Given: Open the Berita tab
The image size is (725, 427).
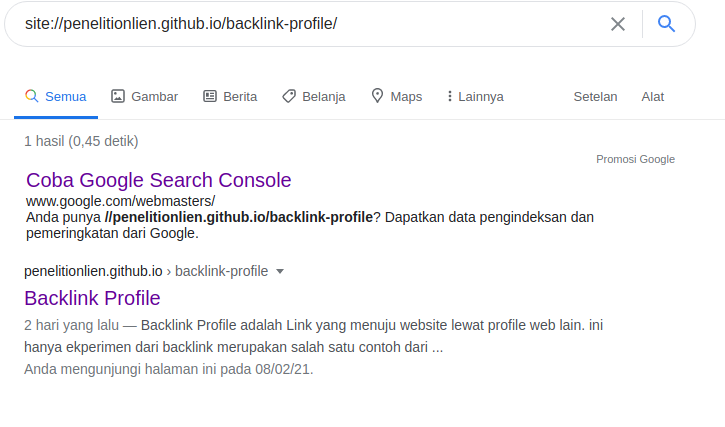Looking at the screenshot, I should pos(230,97).
